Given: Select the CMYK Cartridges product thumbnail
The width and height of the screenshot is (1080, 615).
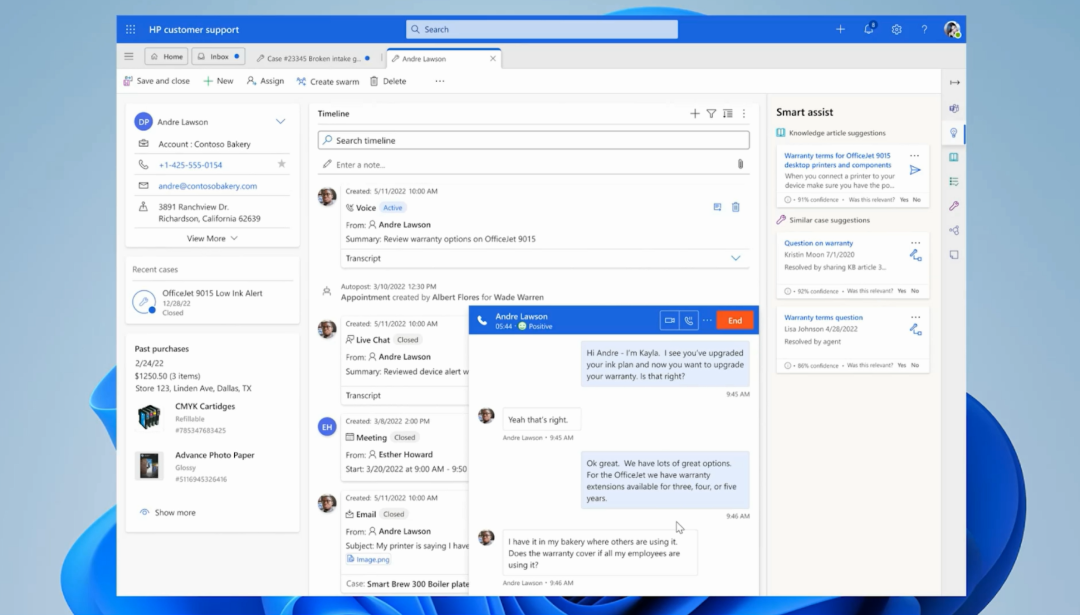Looking at the screenshot, I should pyautogui.click(x=149, y=417).
